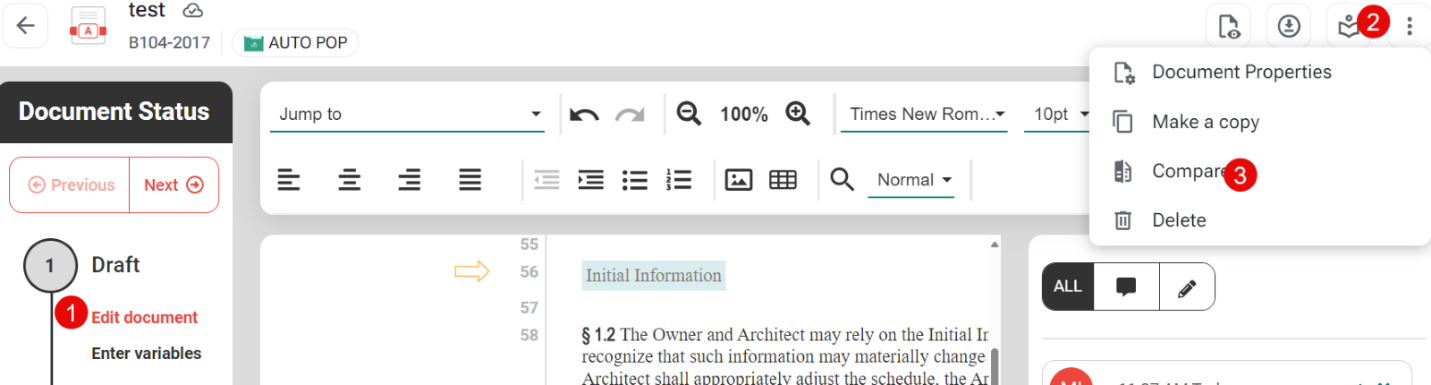Click the Next status button
This screenshot has height=385, width=1431.
(x=174, y=185)
